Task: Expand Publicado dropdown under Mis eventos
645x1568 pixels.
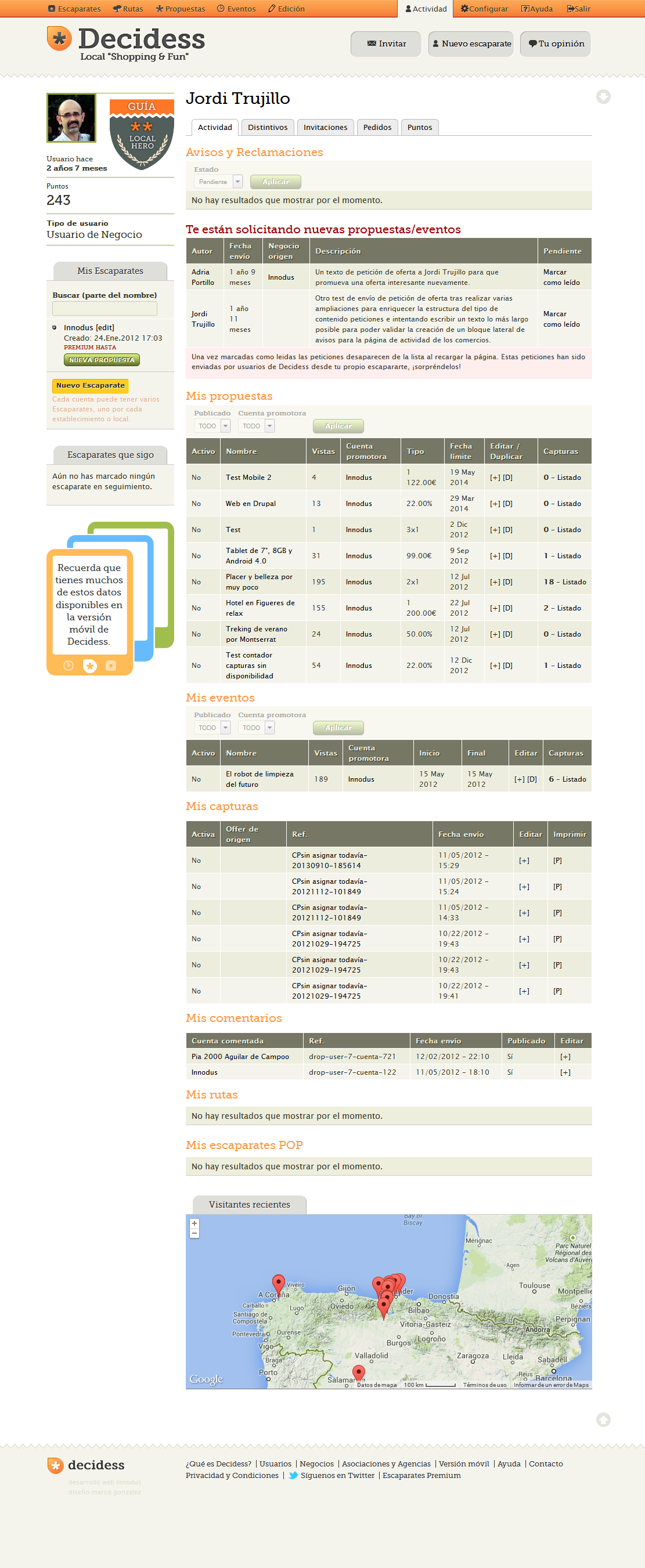Action: coord(212,728)
